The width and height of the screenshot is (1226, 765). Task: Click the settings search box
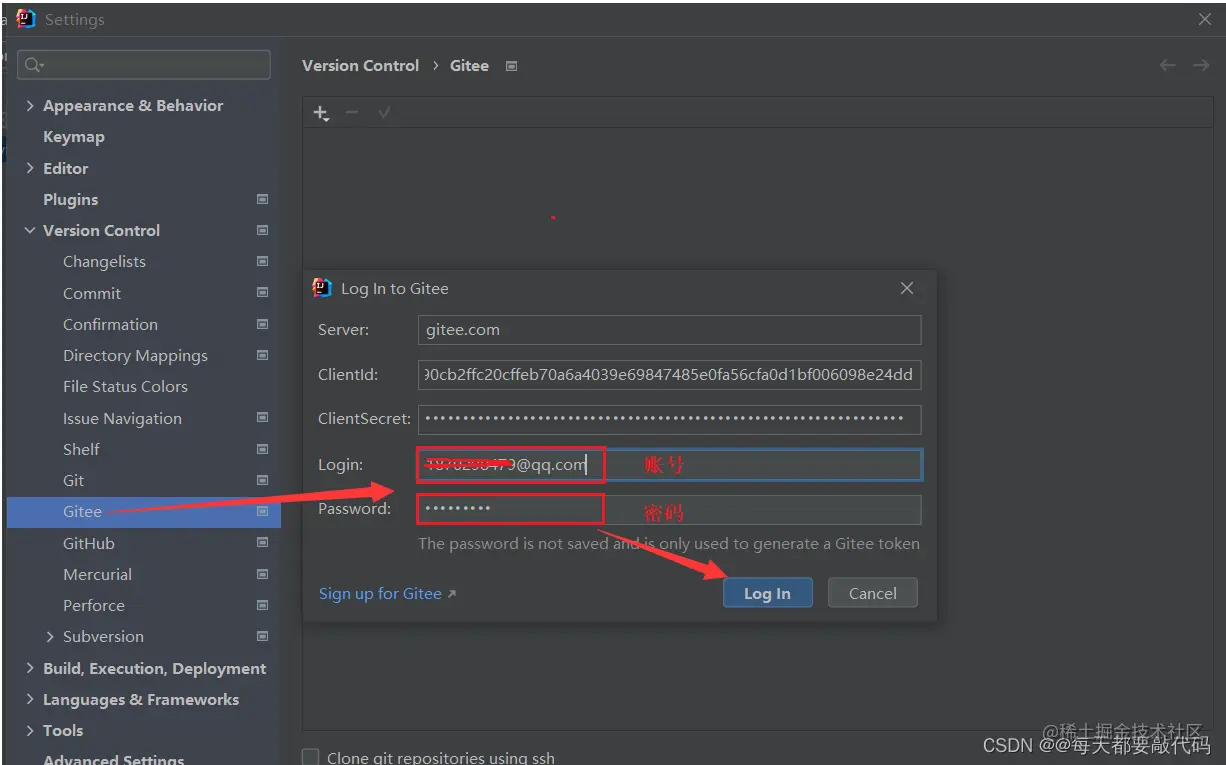point(144,65)
